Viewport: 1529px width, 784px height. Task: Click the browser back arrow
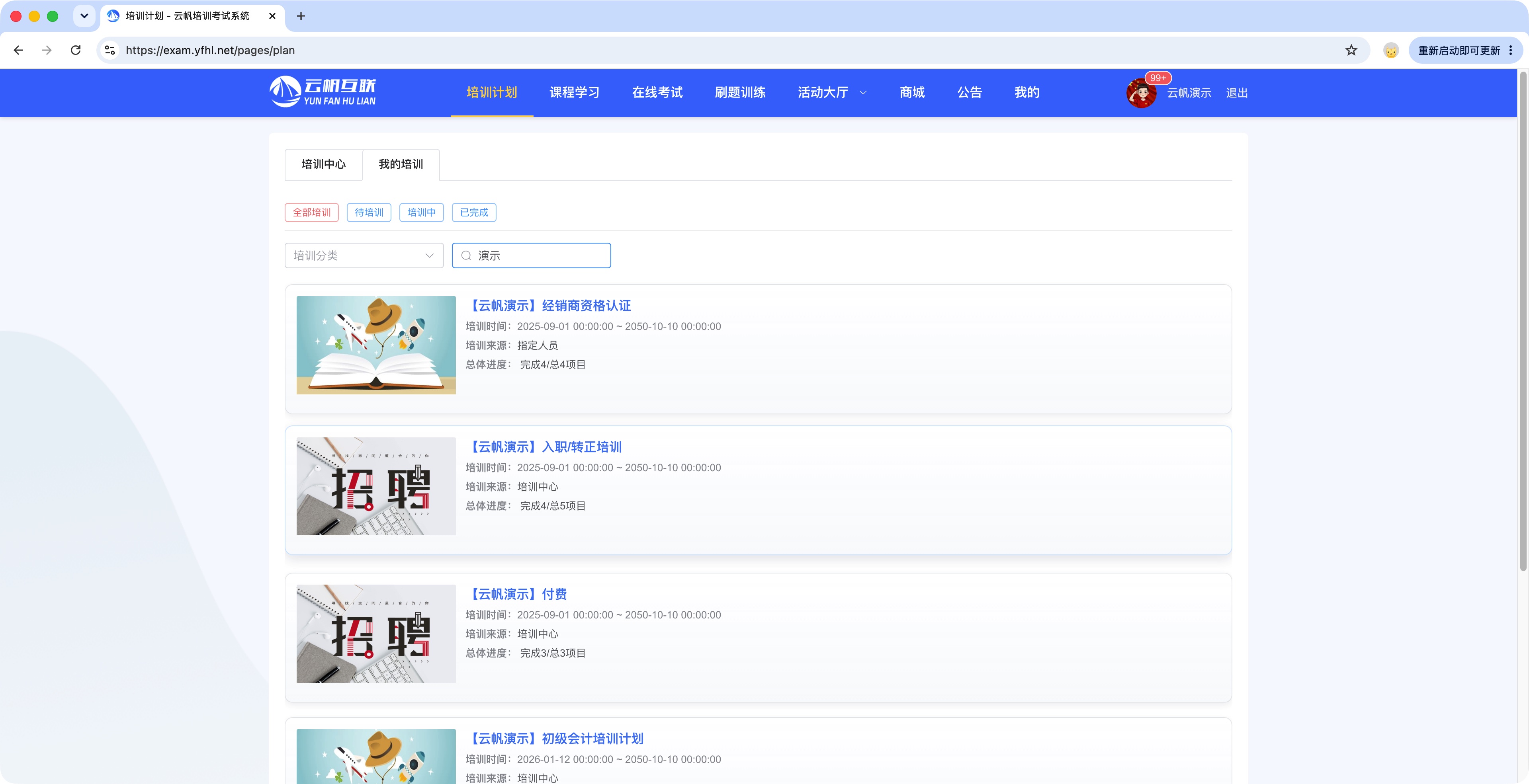(18, 51)
